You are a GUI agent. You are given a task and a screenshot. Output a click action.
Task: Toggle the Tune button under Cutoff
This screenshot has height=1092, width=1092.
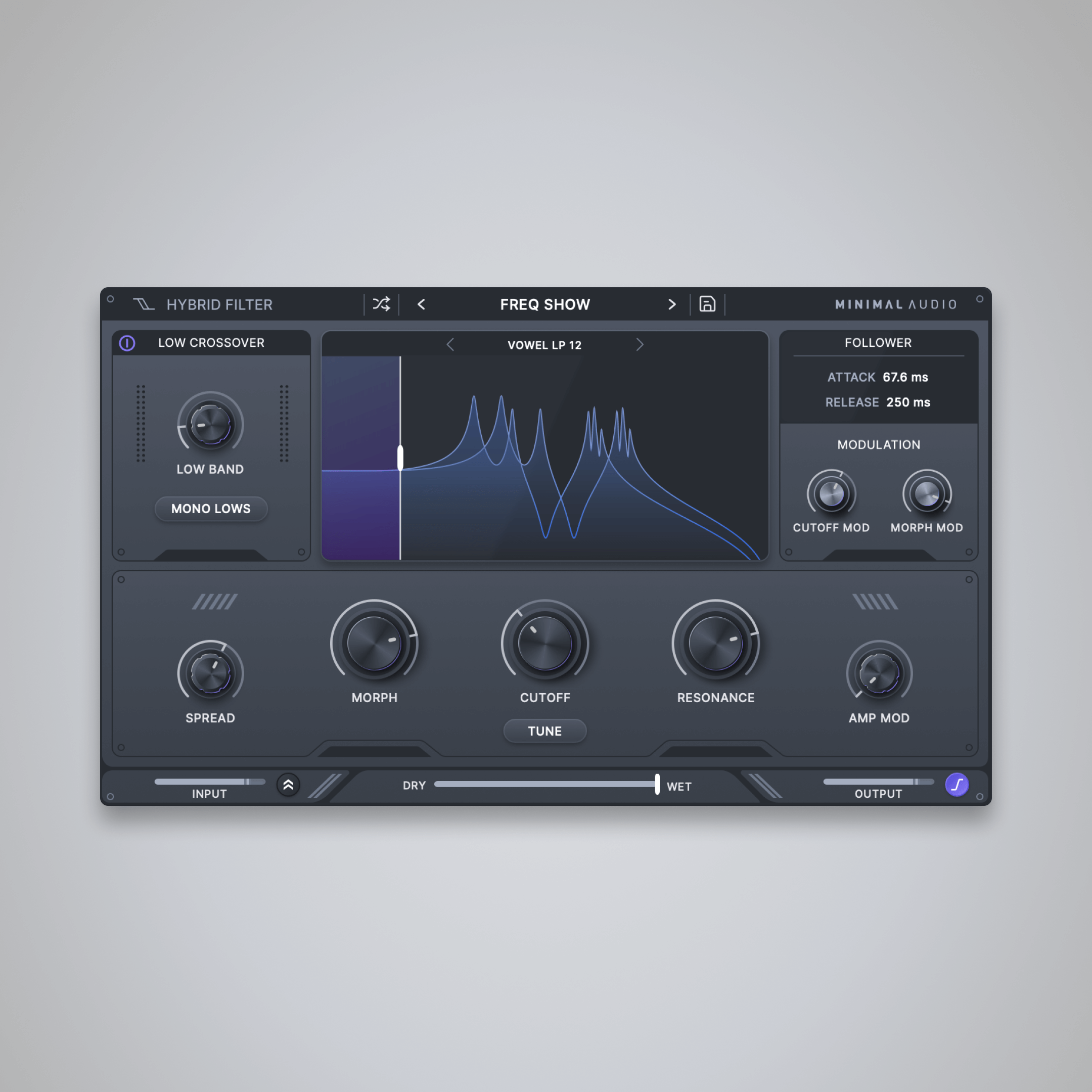(544, 731)
